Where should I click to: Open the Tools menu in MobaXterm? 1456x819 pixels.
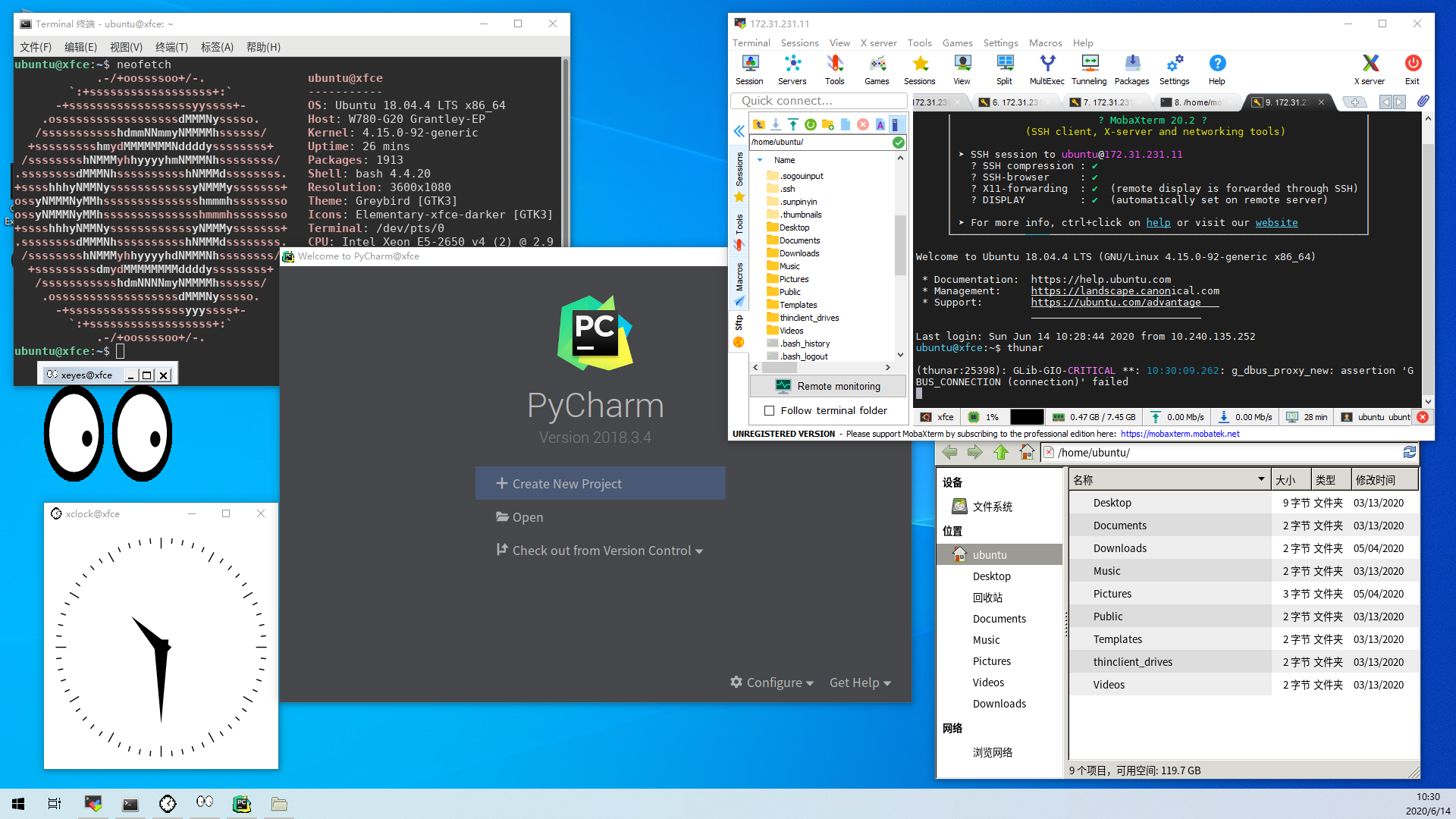click(917, 42)
